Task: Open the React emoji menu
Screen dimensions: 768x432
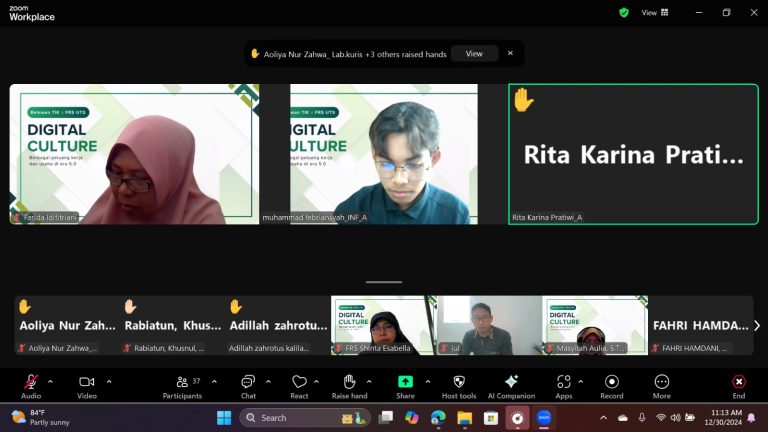Action: 299,386
